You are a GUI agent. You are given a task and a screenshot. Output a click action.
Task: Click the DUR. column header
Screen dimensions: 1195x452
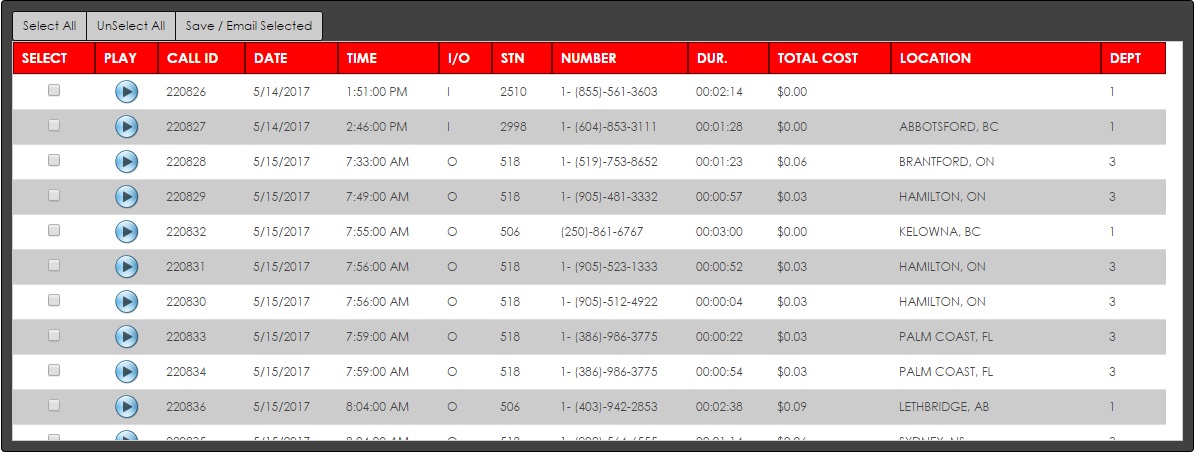711,58
